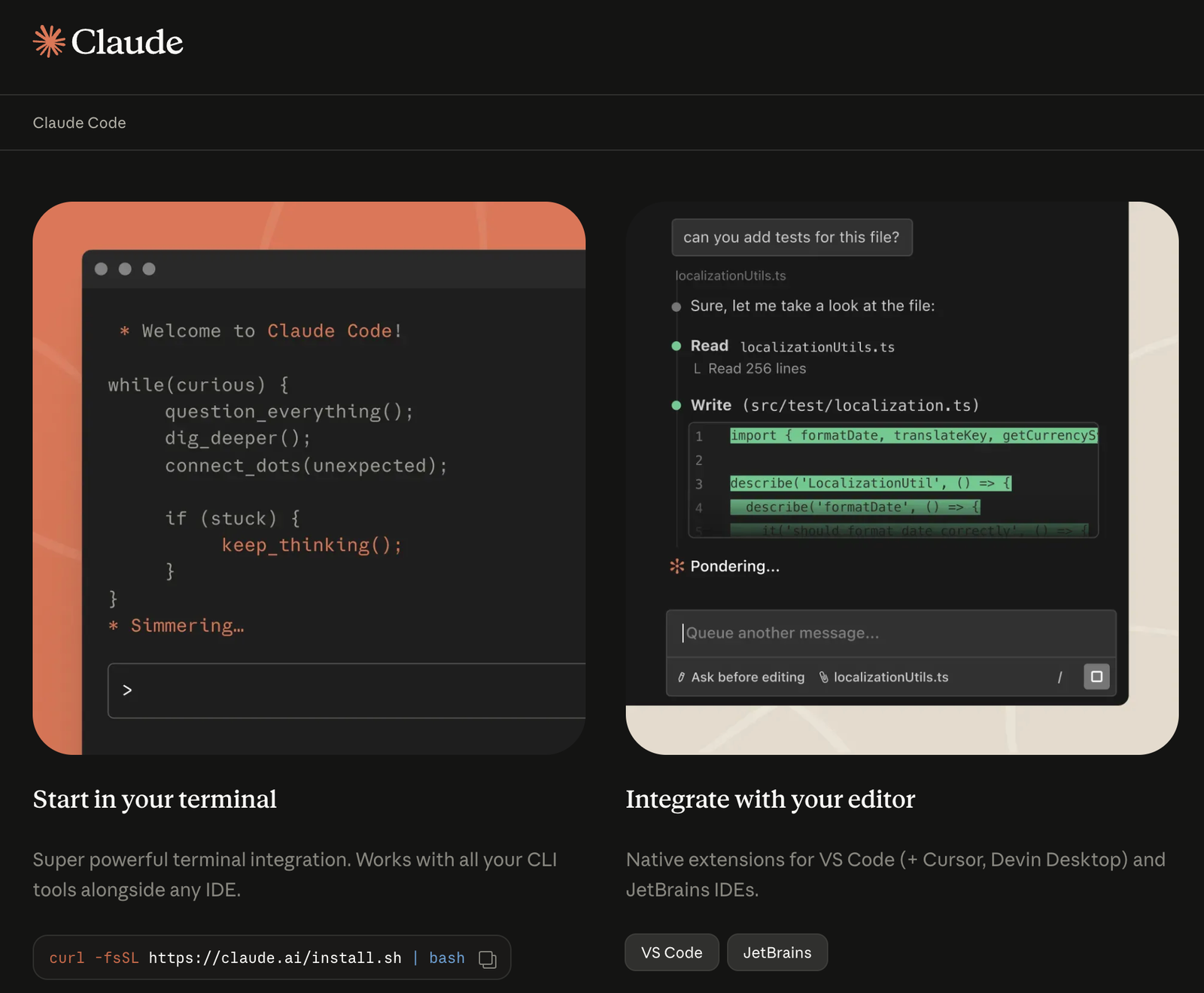Click the import formatDate code line
This screenshot has width=1204, height=993.
click(x=914, y=436)
